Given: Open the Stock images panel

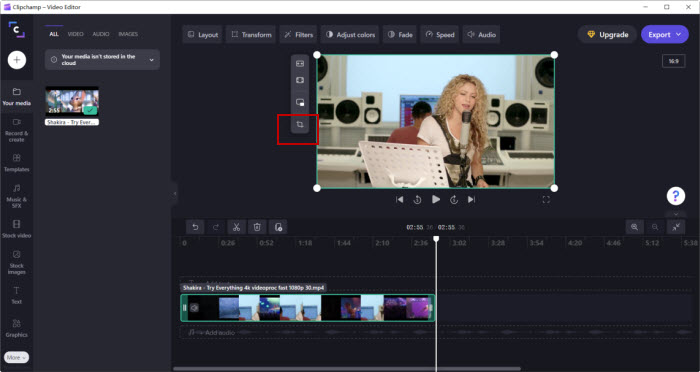Looking at the screenshot, I should pos(17,262).
